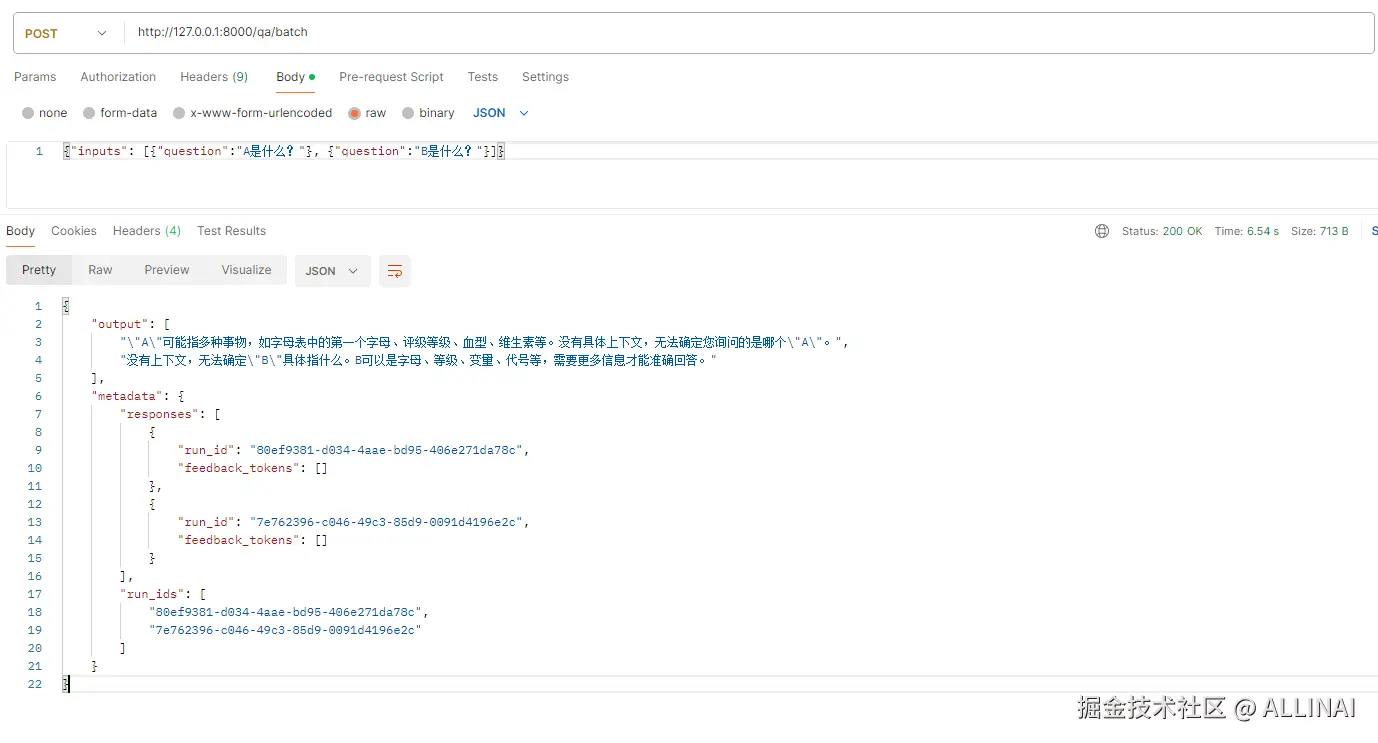The width and height of the screenshot is (1378, 743).
Task: Show the Preview response view
Action: click(167, 270)
